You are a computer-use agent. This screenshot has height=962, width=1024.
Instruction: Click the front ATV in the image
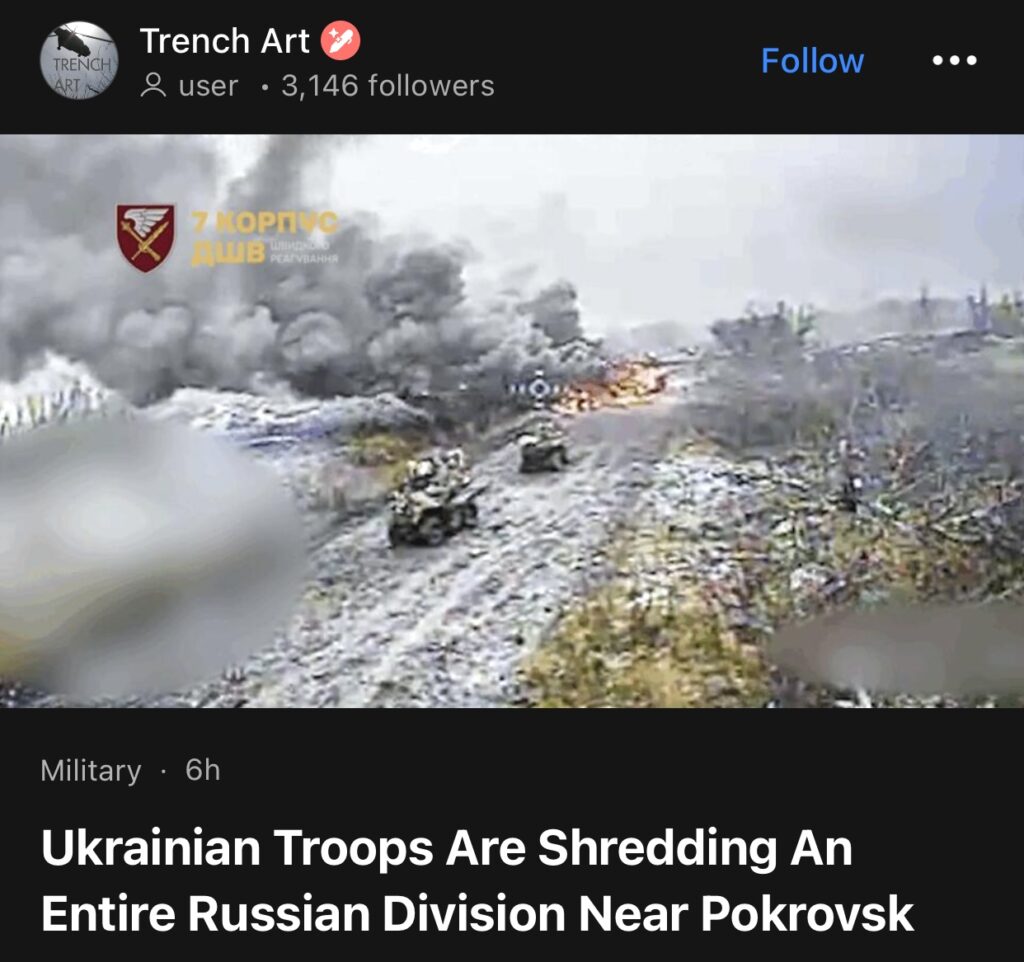coord(434,496)
